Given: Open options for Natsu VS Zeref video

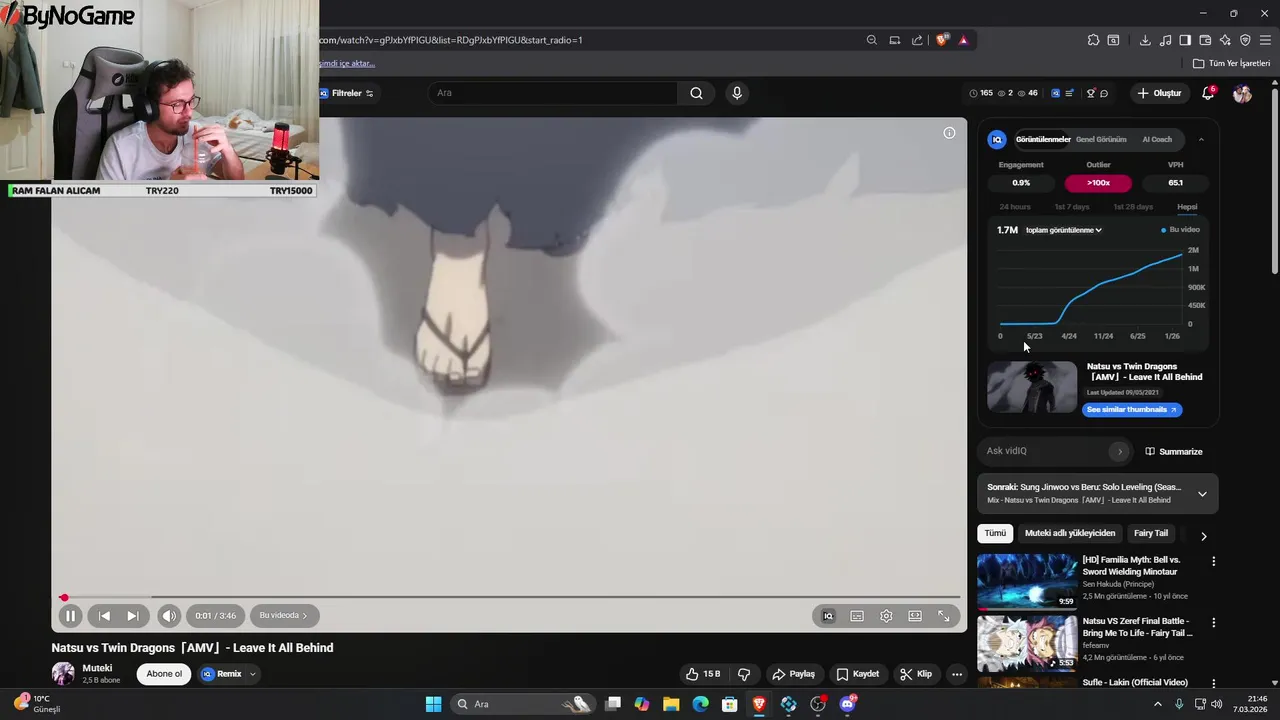Looking at the screenshot, I should 1214,623.
